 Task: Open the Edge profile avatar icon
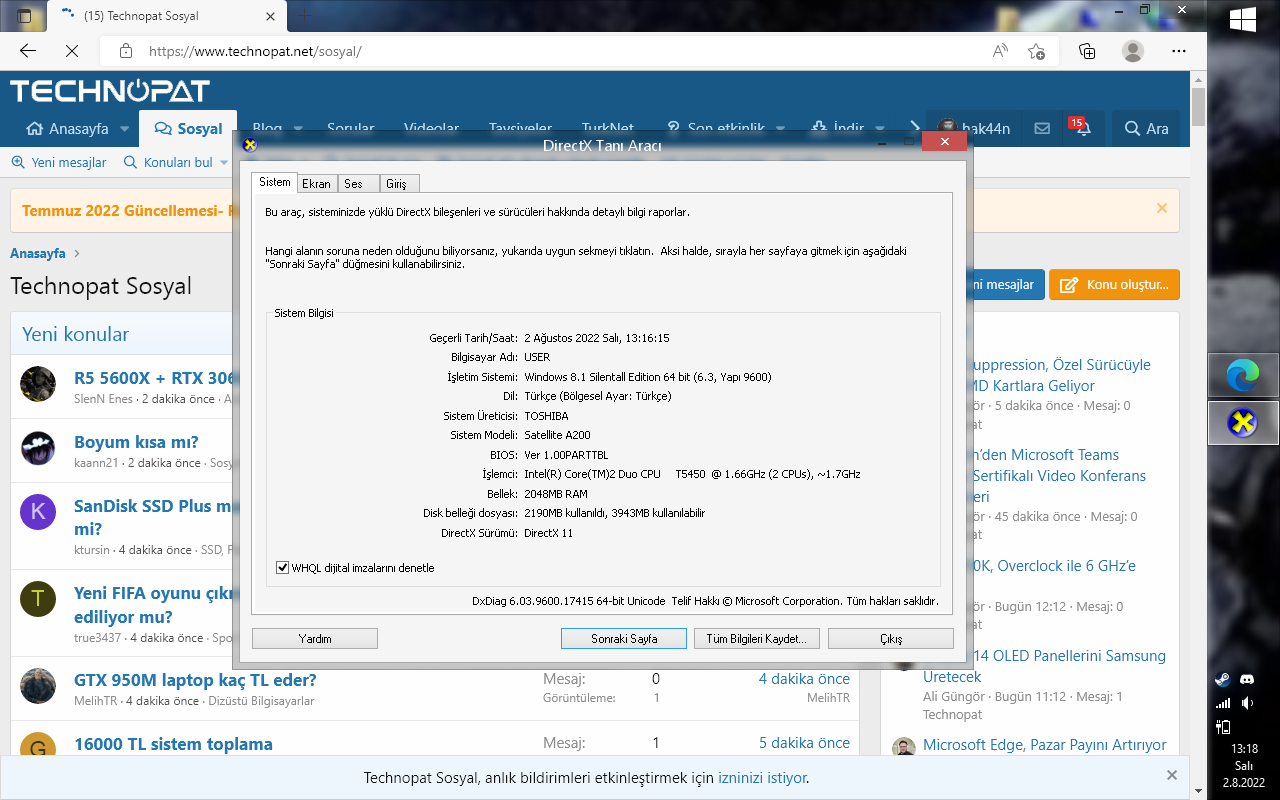1133,51
